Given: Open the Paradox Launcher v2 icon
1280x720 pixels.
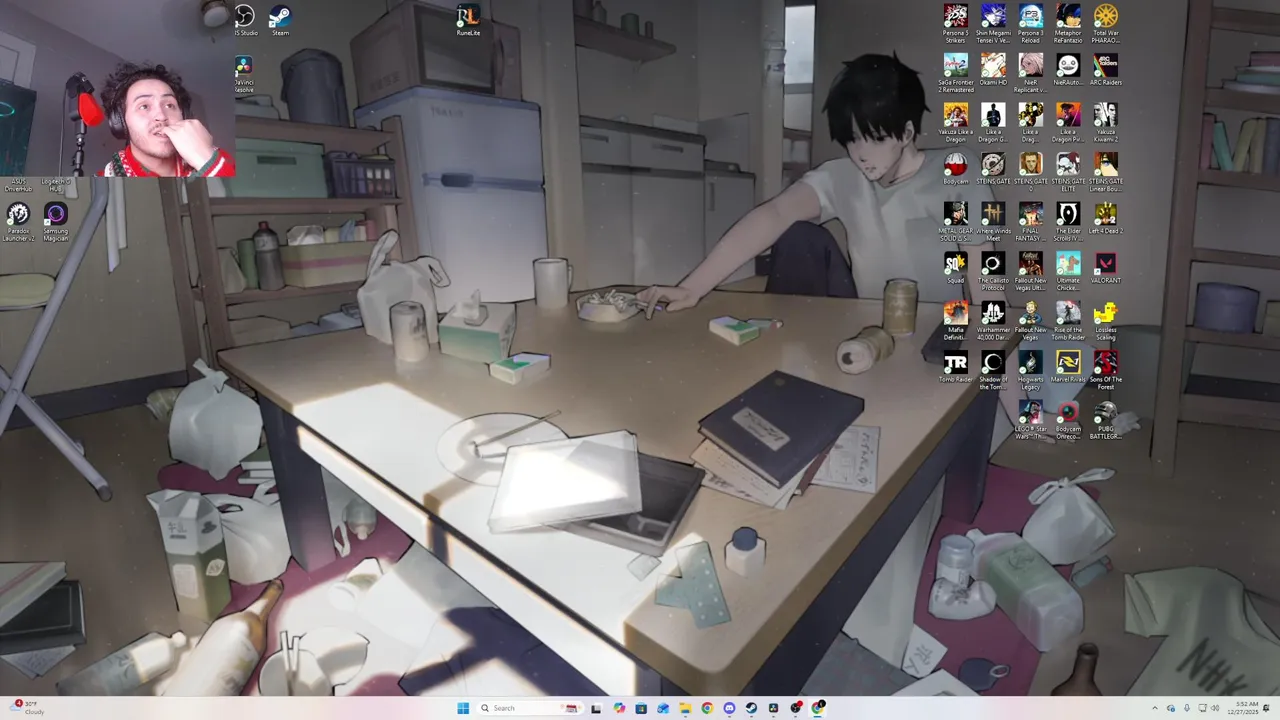Looking at the screenshot, I should (18, 222).
